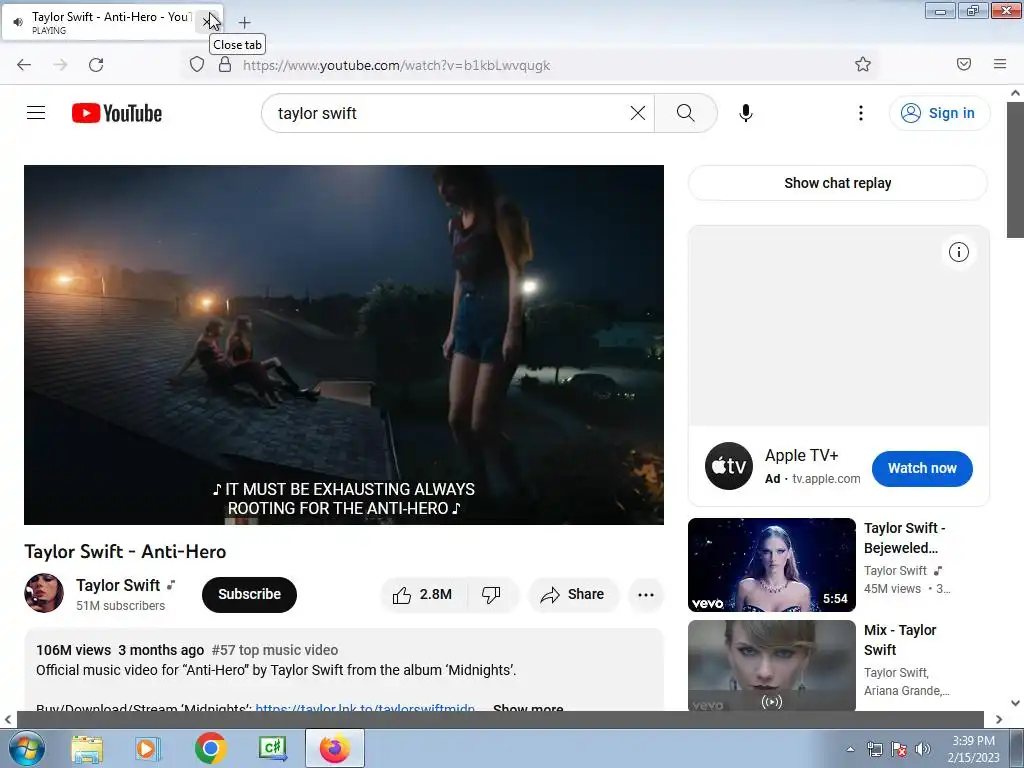Open the YouTube guide hamburger menu
Image resolution: width=1024 pixels, height=768 pixels.
[x=36, y=113]
